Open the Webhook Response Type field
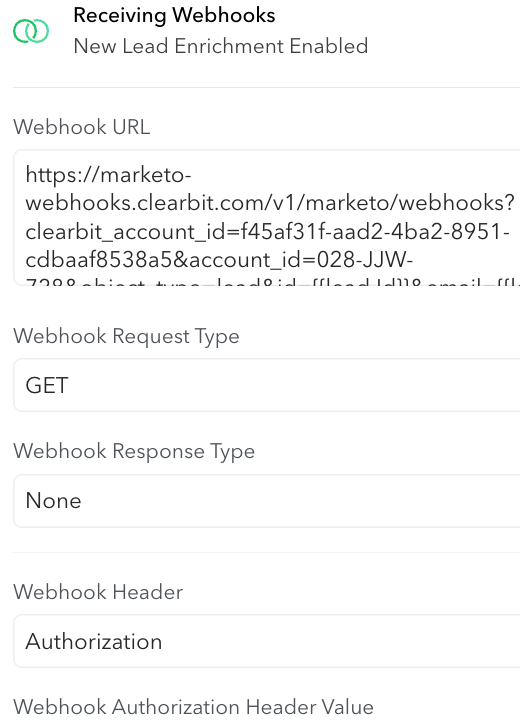The width and height of the screenshot is (520, 726). (x=266, y=501)
